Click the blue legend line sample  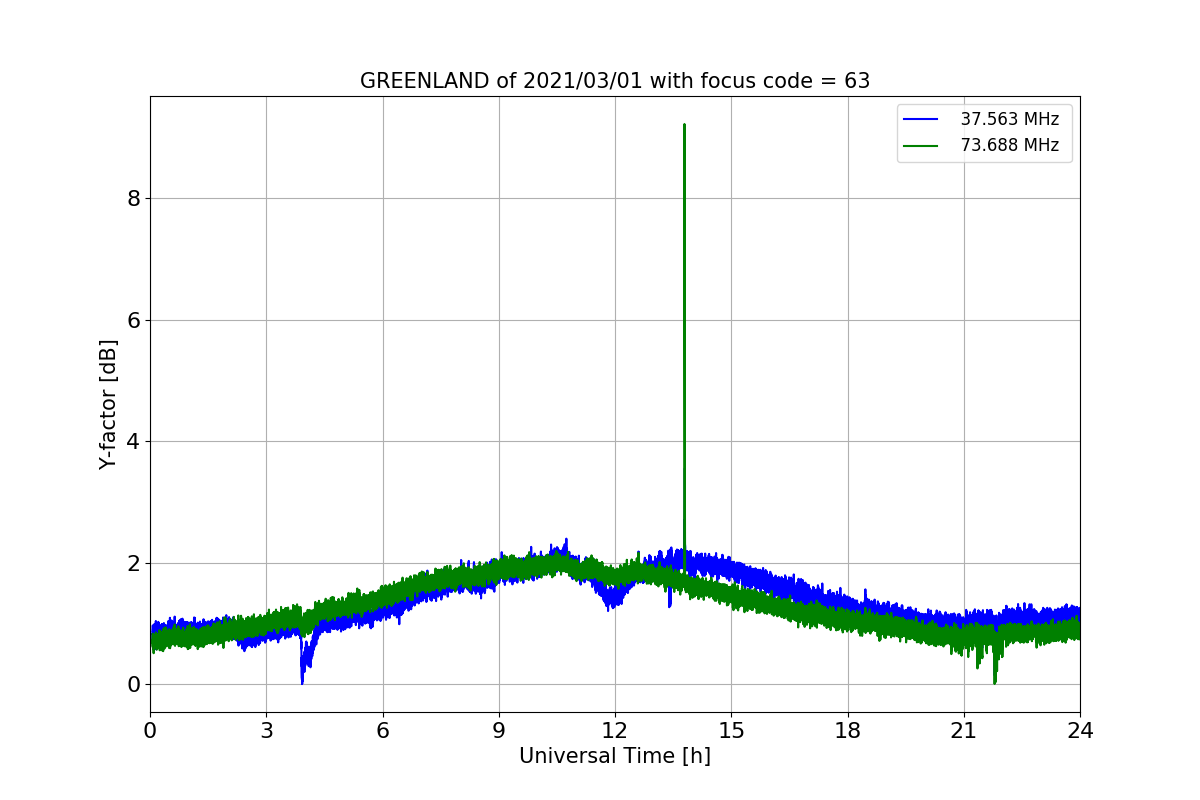921,119
